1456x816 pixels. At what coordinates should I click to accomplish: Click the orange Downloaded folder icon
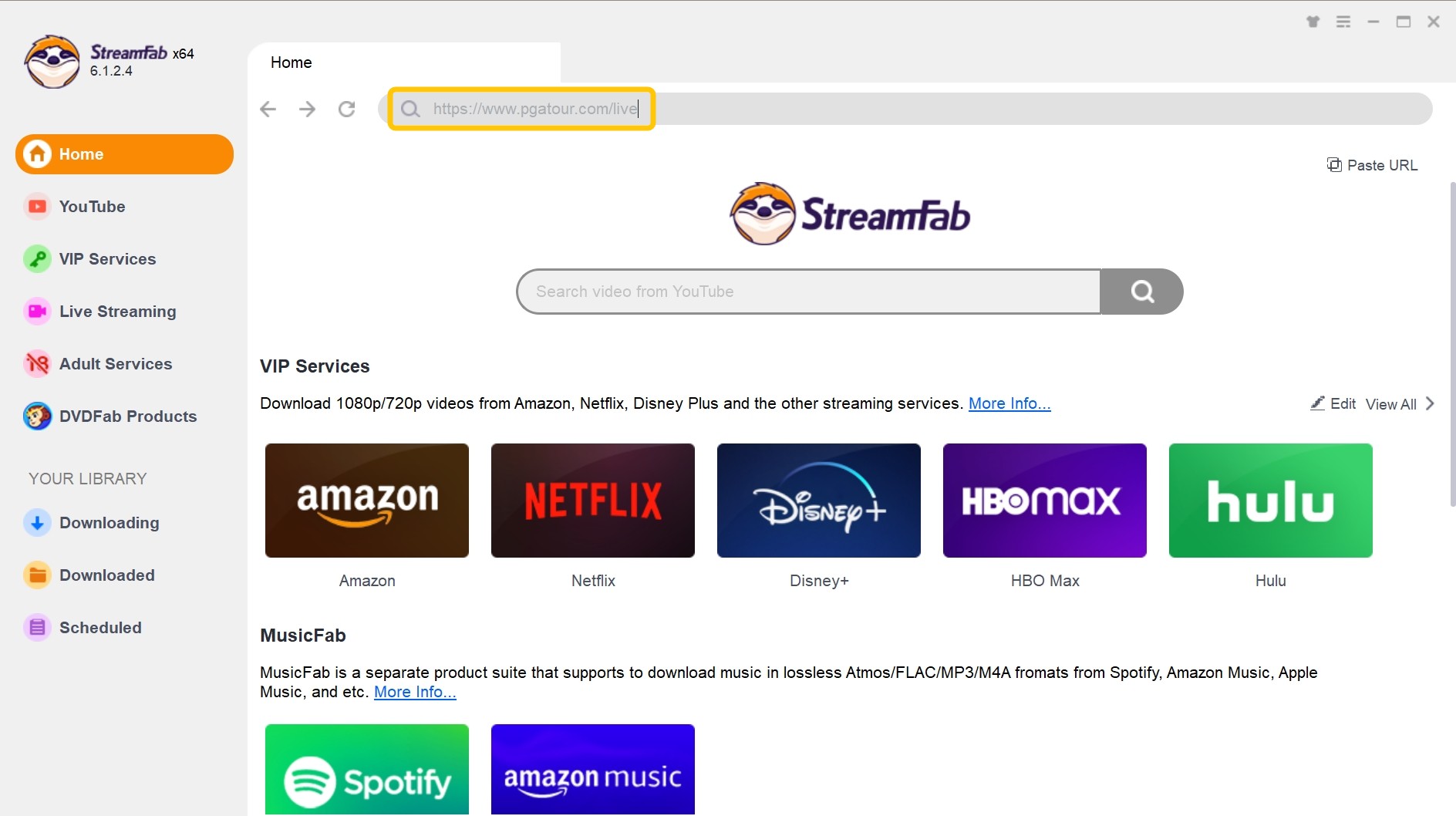tap(37, 575)
